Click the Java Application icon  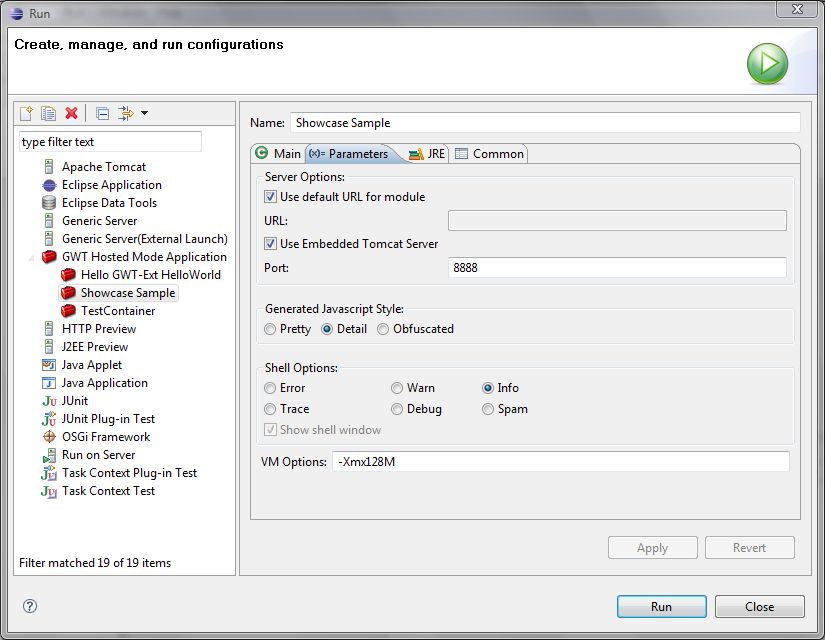coord(49,383)
